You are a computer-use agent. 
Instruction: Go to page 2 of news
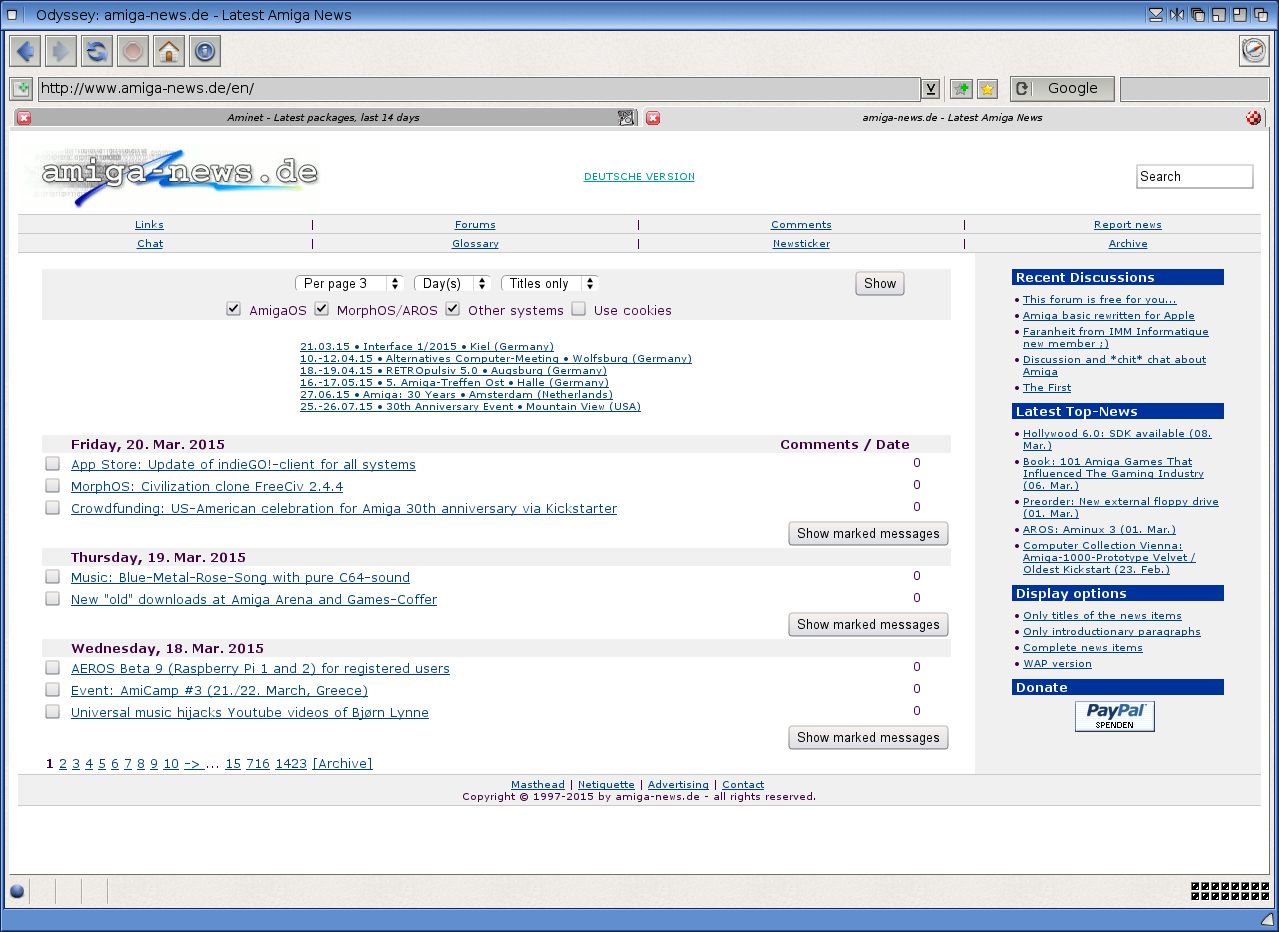(x=63, y=764)
